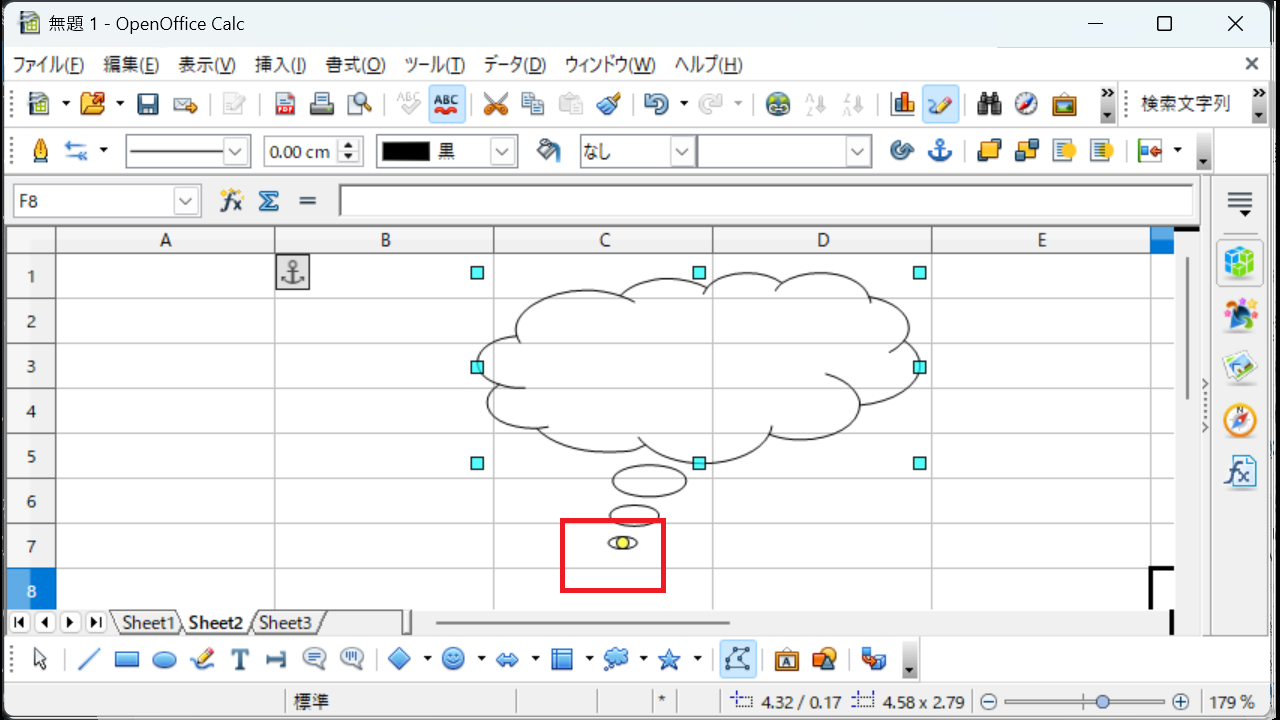Switch to the Sheet1 tab

[148, 622]
